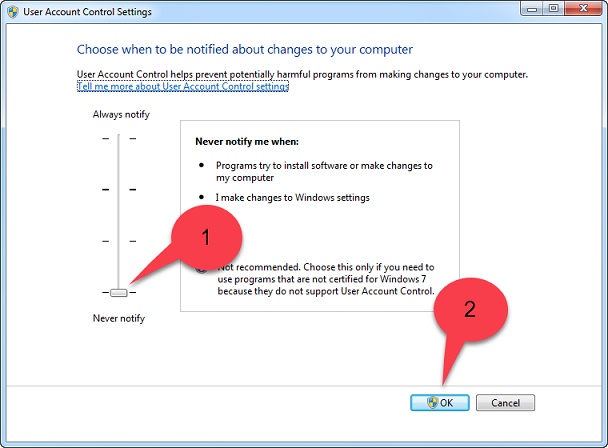Screen dimensions: 608x448
Task: Click the 'Programs try to install software' bullet text
Action: click(324, 171)
